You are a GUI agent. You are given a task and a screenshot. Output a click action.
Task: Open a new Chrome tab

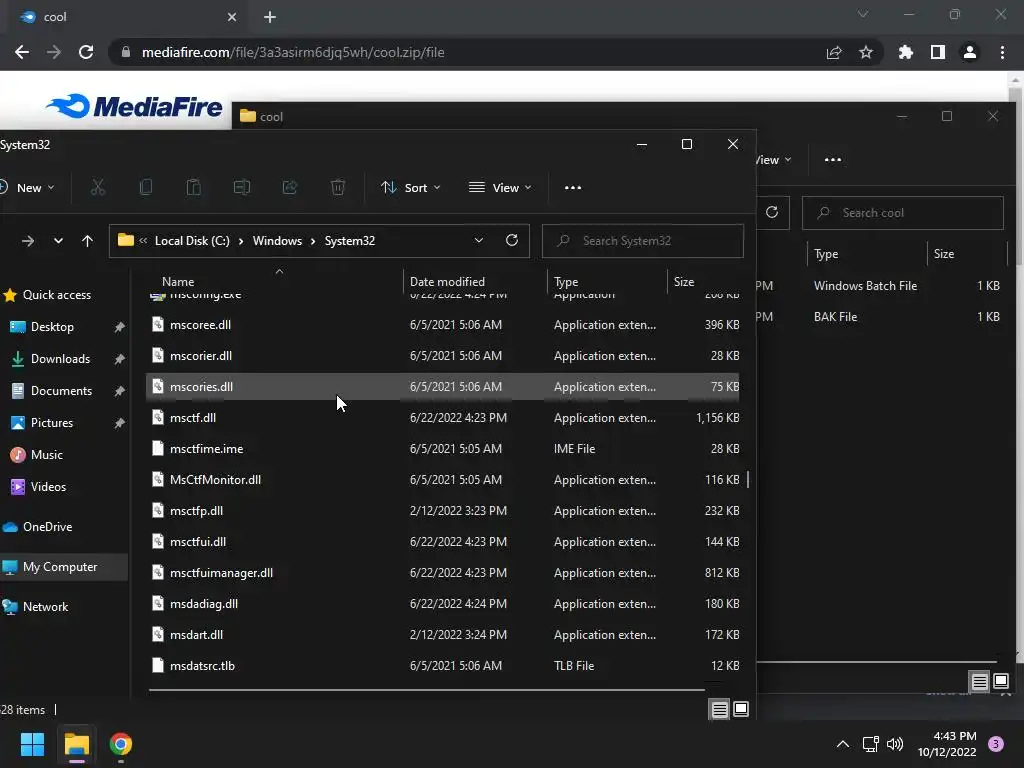coord(270,17)
